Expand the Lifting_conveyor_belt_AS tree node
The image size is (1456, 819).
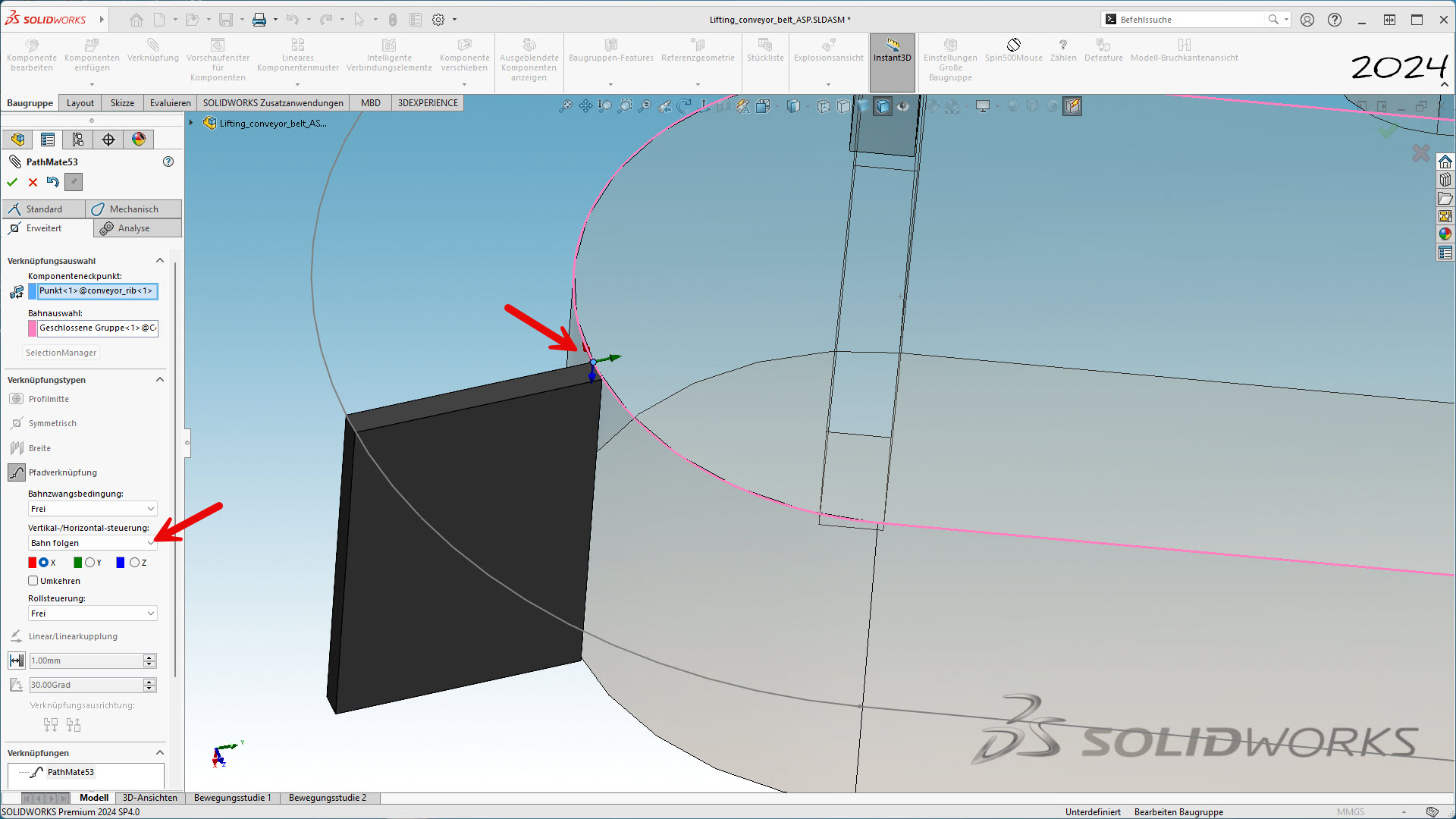coord(192,123)
